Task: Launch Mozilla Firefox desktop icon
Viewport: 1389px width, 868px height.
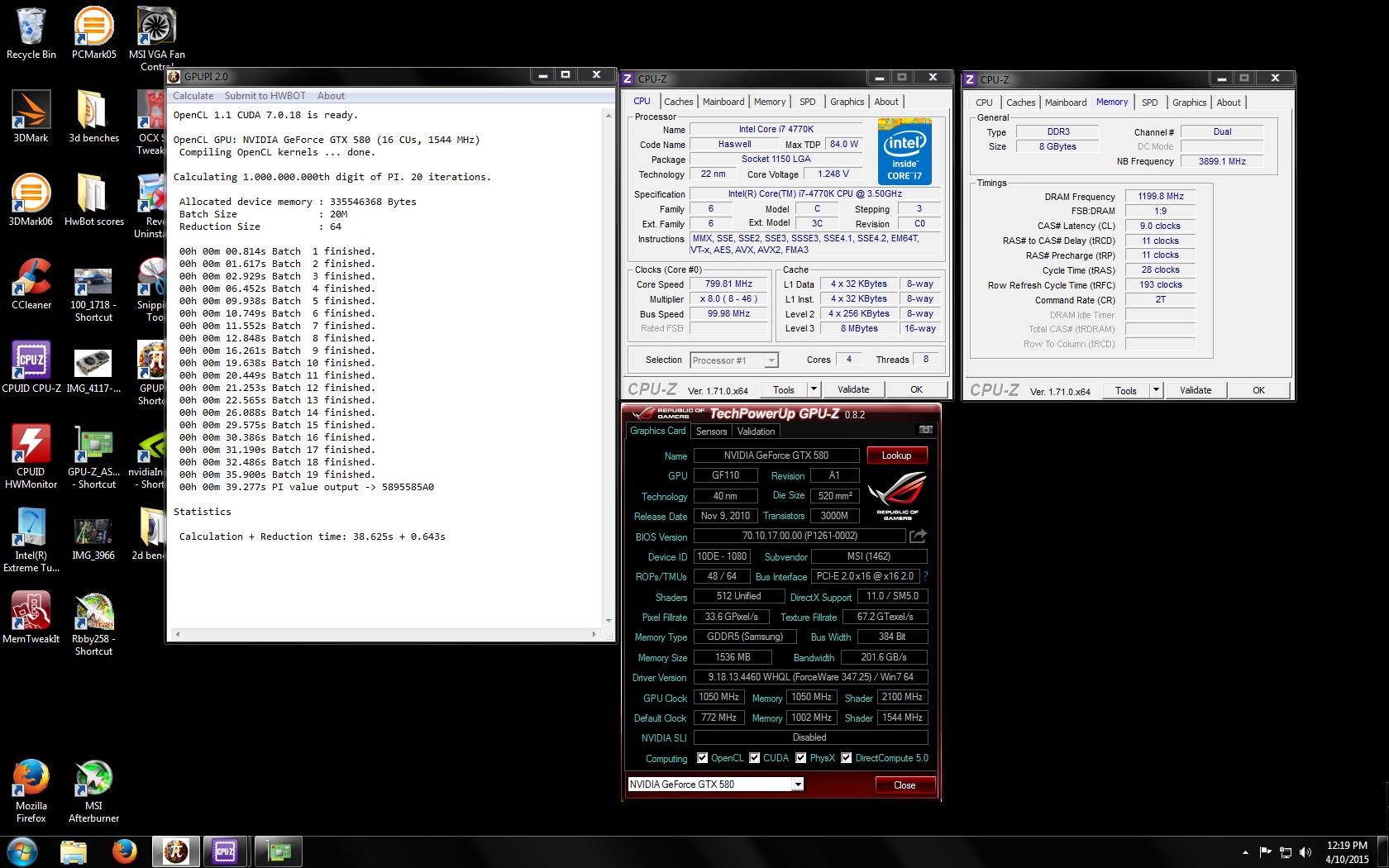Action: pyautogui.click(x=31, y=790)
